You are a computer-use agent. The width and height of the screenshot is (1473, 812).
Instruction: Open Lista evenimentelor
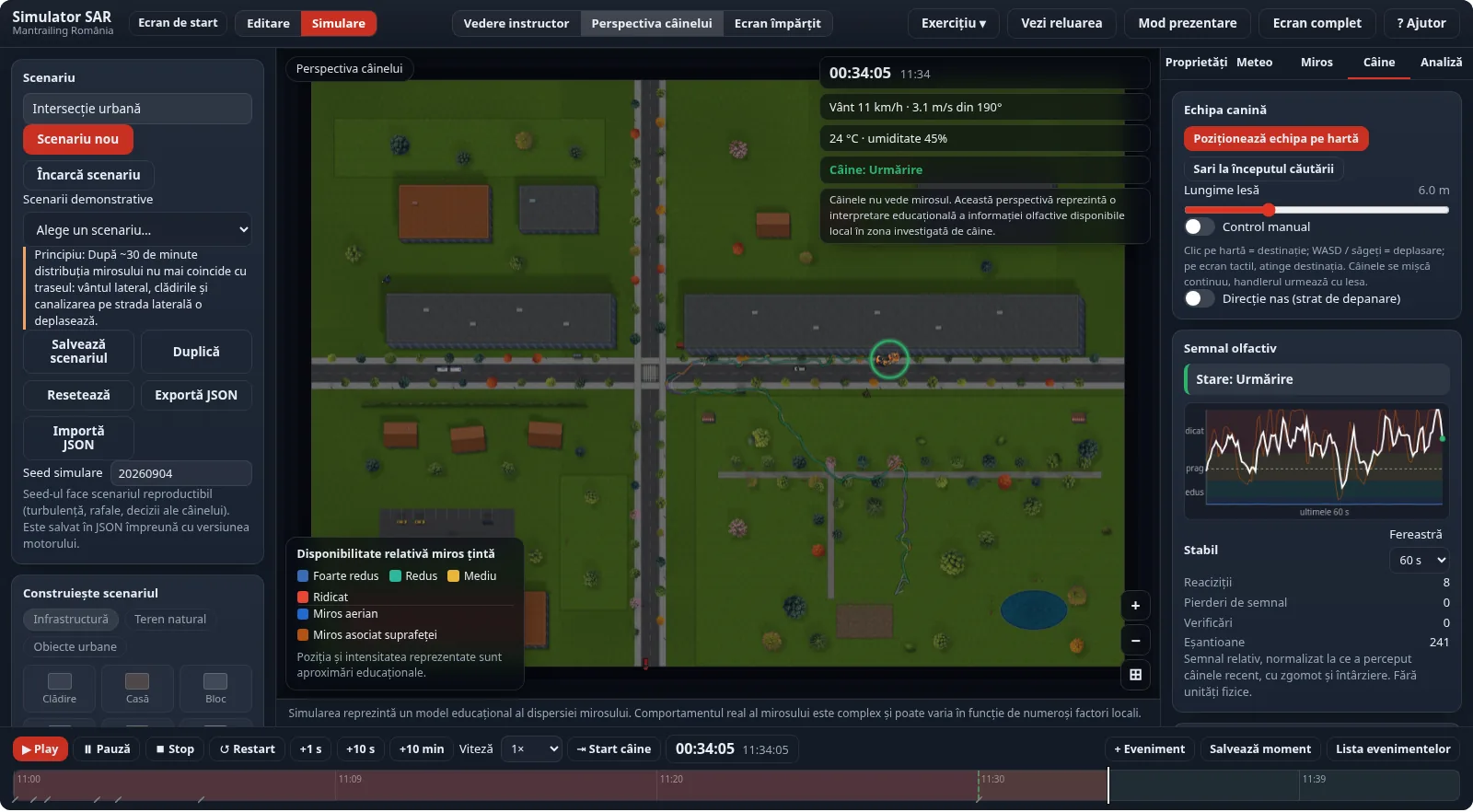pos(1393,749)
